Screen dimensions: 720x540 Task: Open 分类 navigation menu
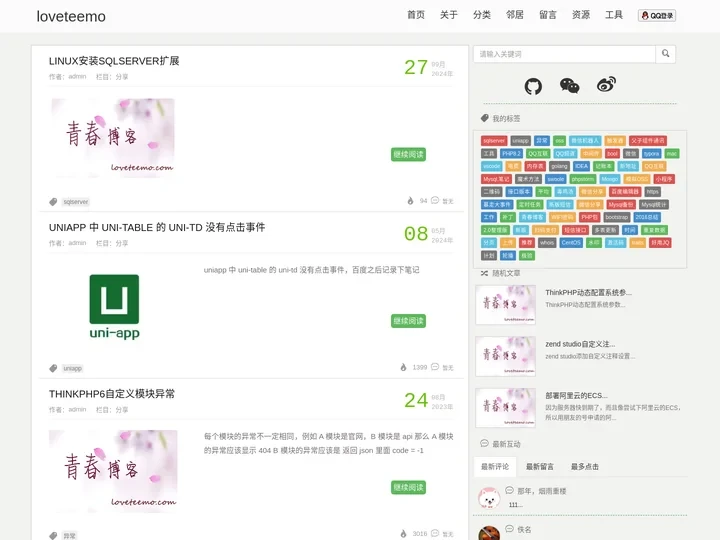pyautogui.click(x=482, y=15)
